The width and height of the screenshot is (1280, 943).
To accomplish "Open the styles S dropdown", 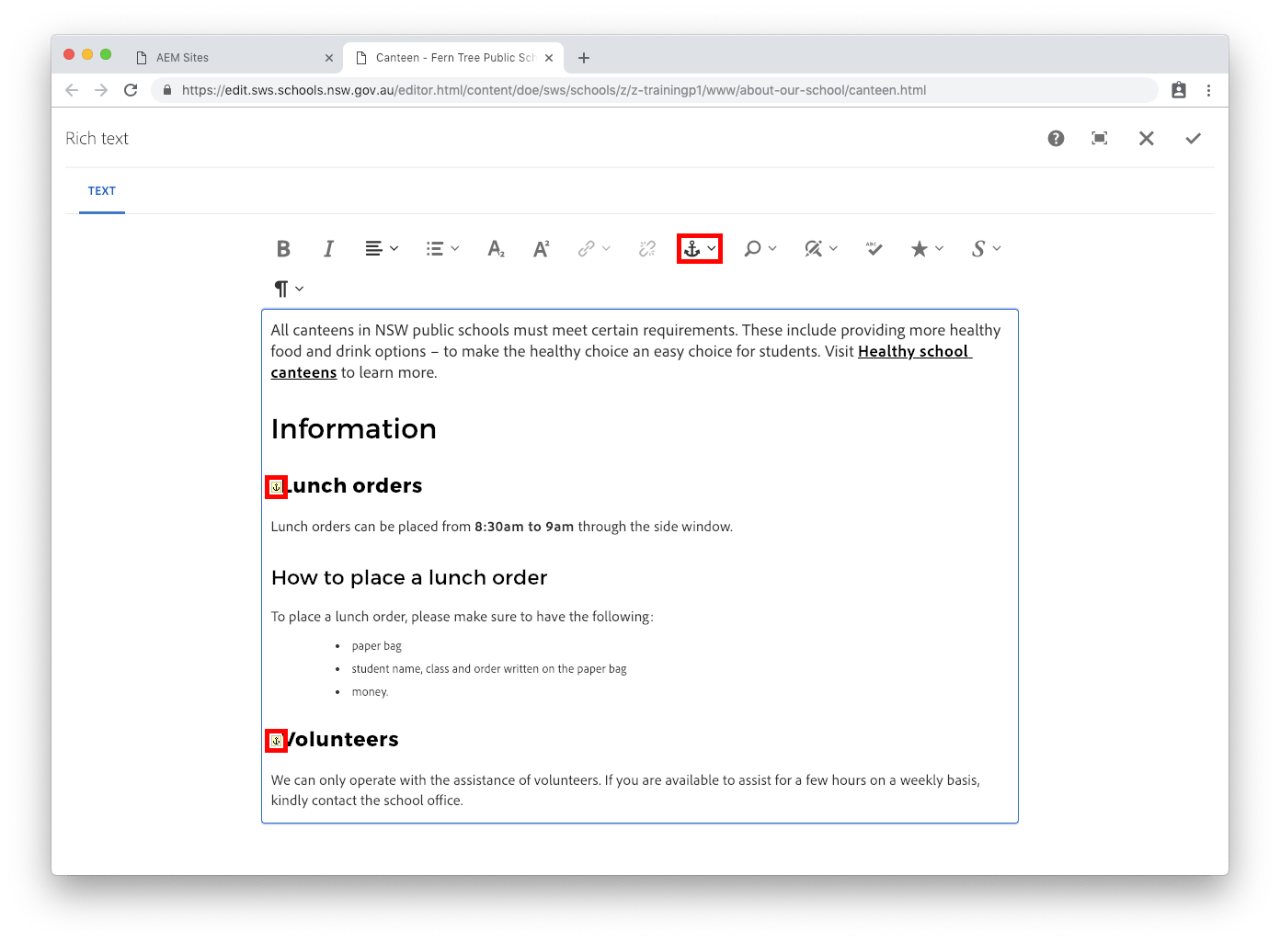I will [986, 249].
